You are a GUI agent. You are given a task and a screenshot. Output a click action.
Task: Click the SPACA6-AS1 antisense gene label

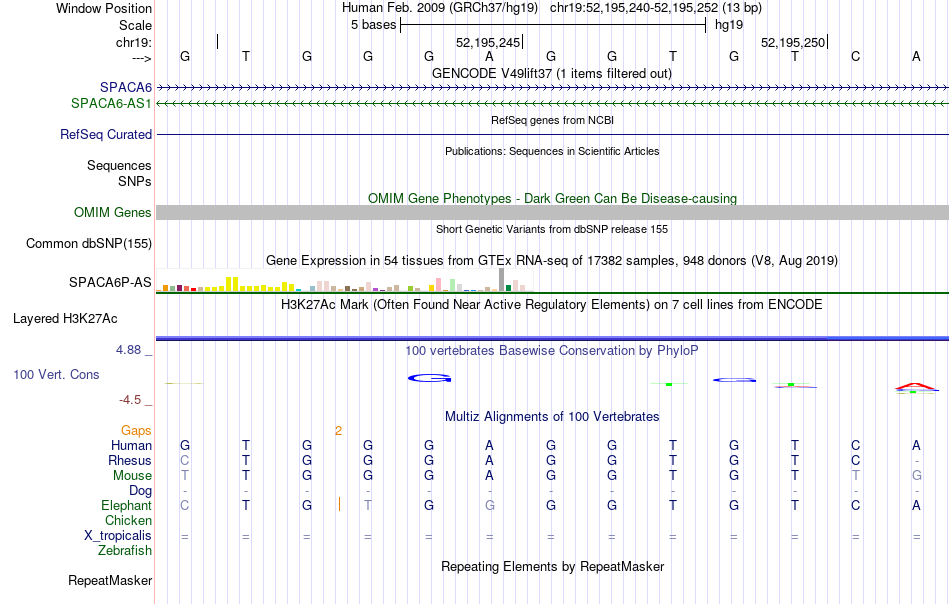pyautogui.click(x=111, y=104)
